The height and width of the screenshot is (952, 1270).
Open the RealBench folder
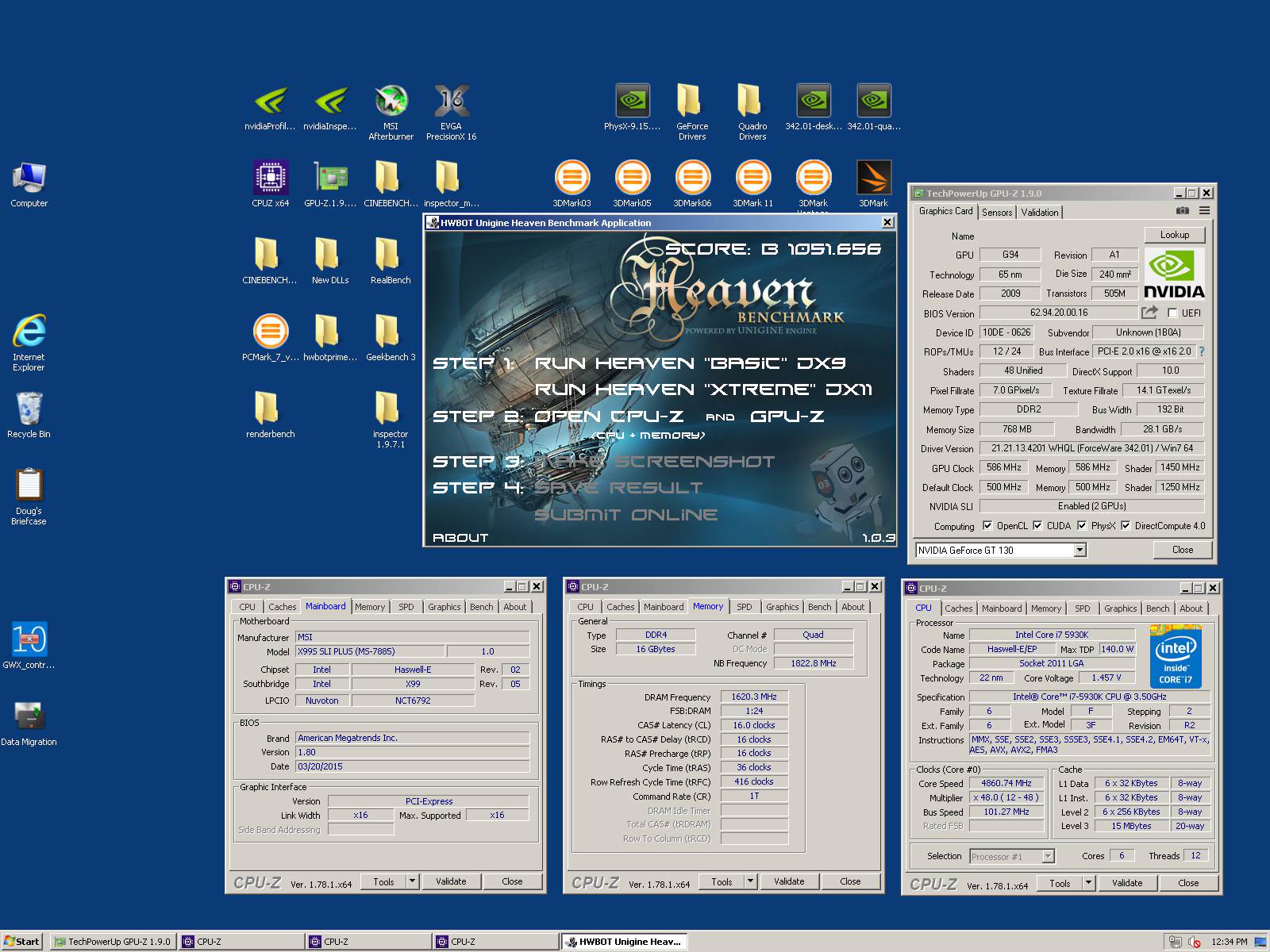[x=391, y=261]
